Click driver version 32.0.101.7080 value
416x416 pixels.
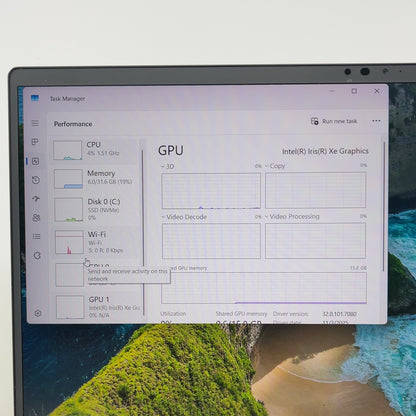point(340,314)
